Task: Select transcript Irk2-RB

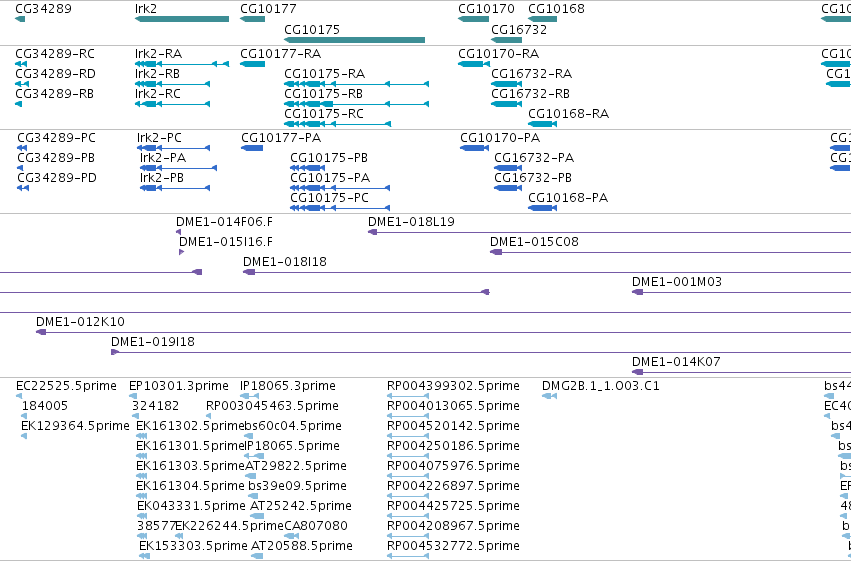Action: [172, 84]
